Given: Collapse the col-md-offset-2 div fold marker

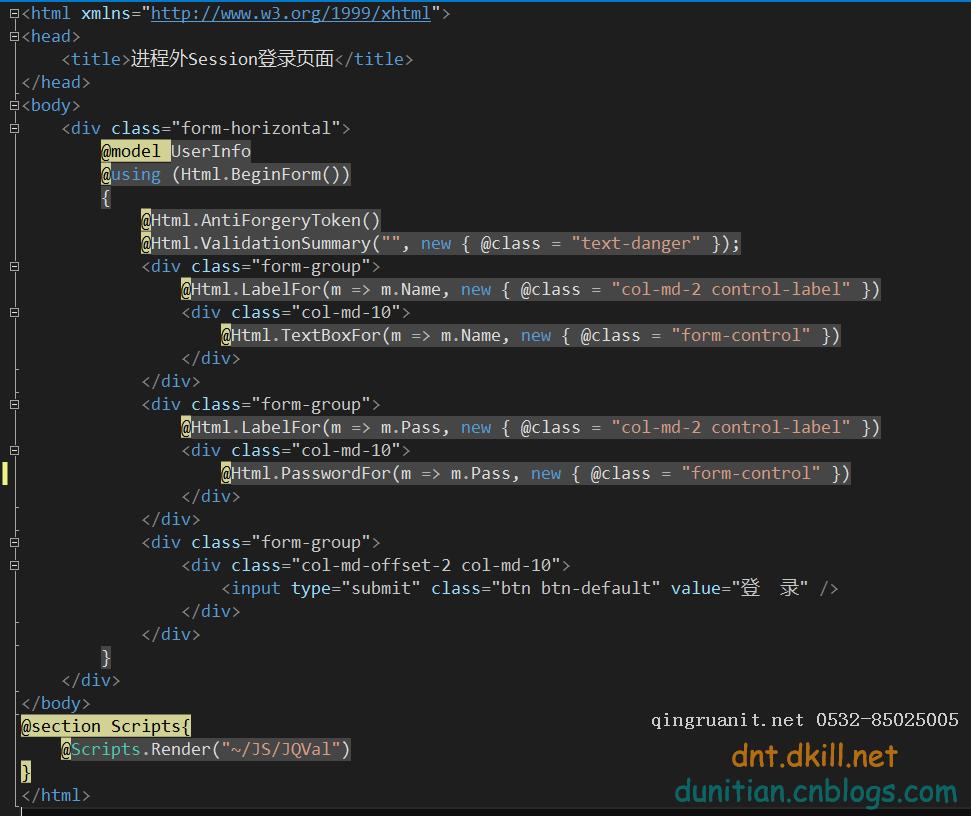Looking at the screenshot, I should [15, 566].
